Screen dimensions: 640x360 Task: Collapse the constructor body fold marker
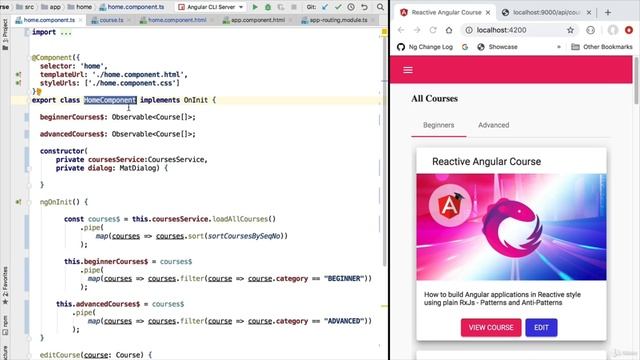tap(29, 168)
